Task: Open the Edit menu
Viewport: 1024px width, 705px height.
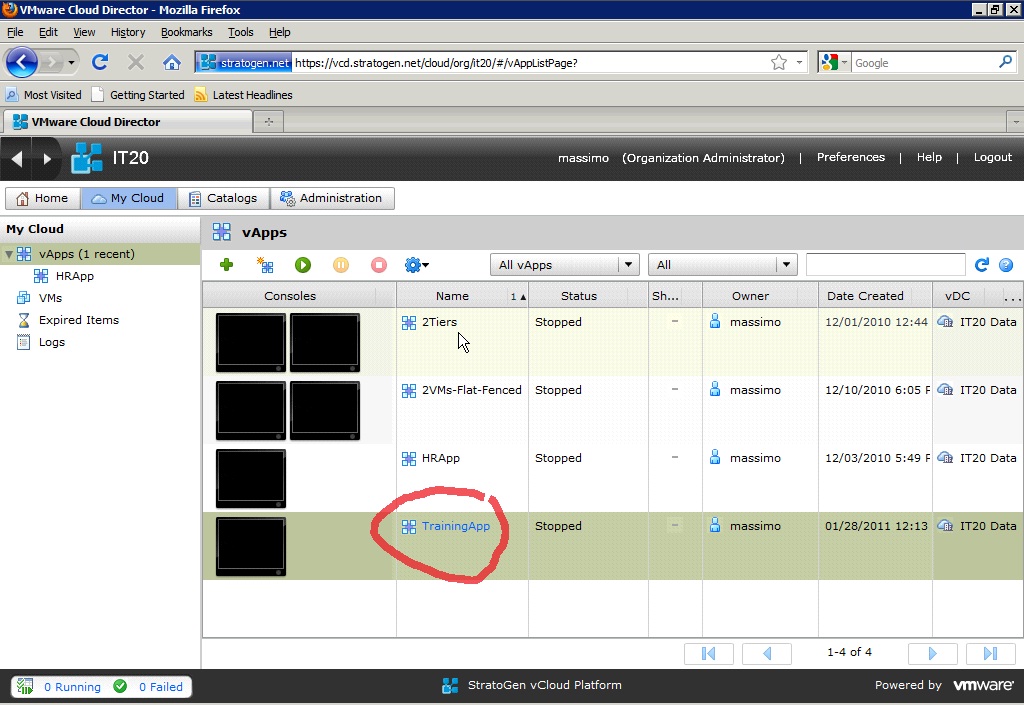Action: click(48, 32)
